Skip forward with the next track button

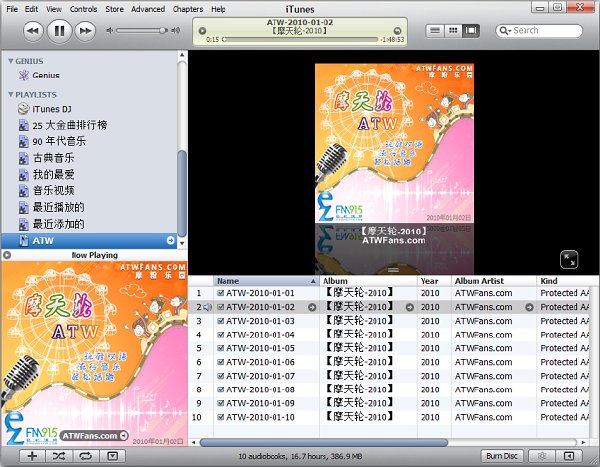(x=85, y=31)
